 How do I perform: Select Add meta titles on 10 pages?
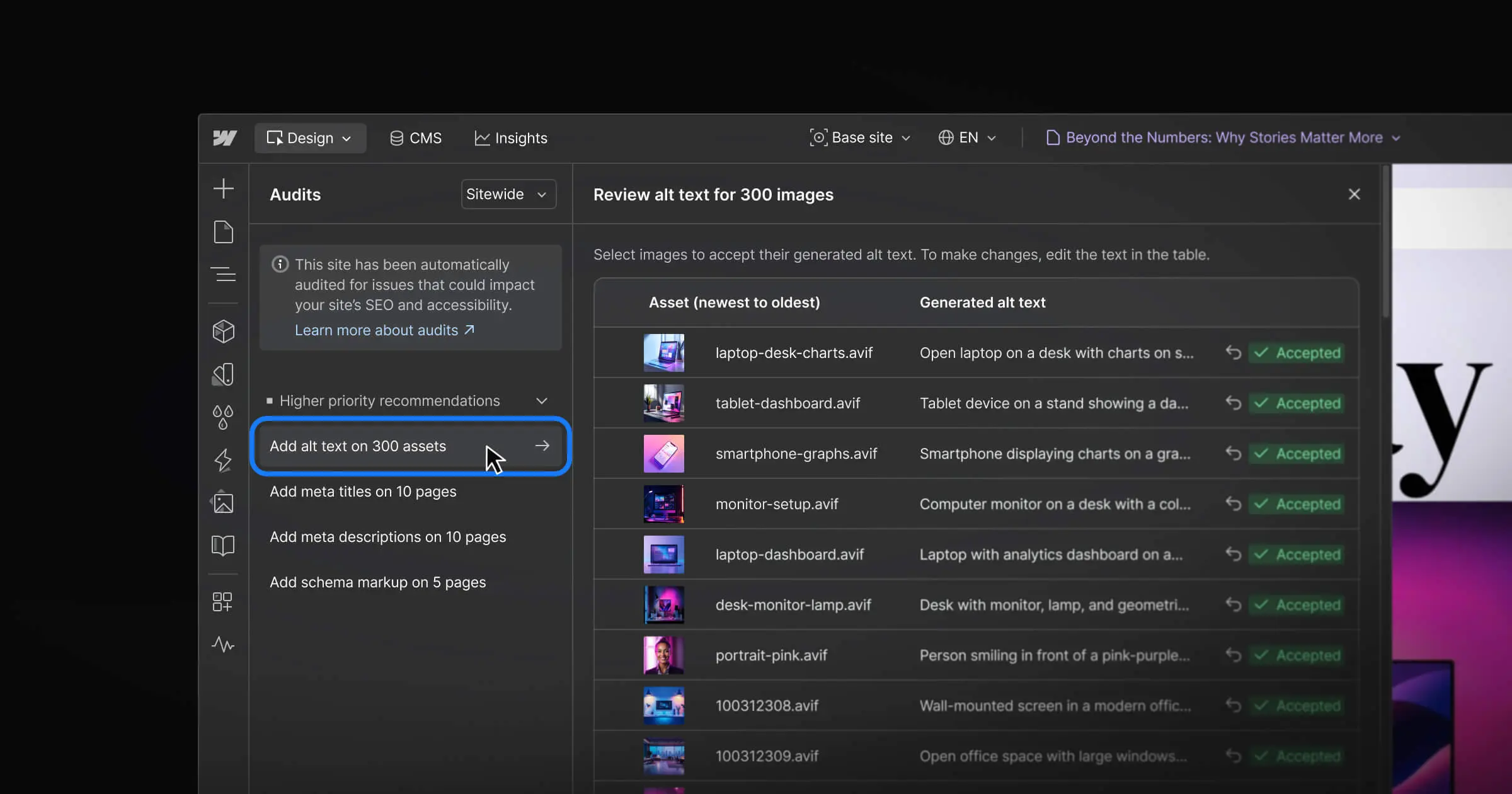tap(363, 492)
